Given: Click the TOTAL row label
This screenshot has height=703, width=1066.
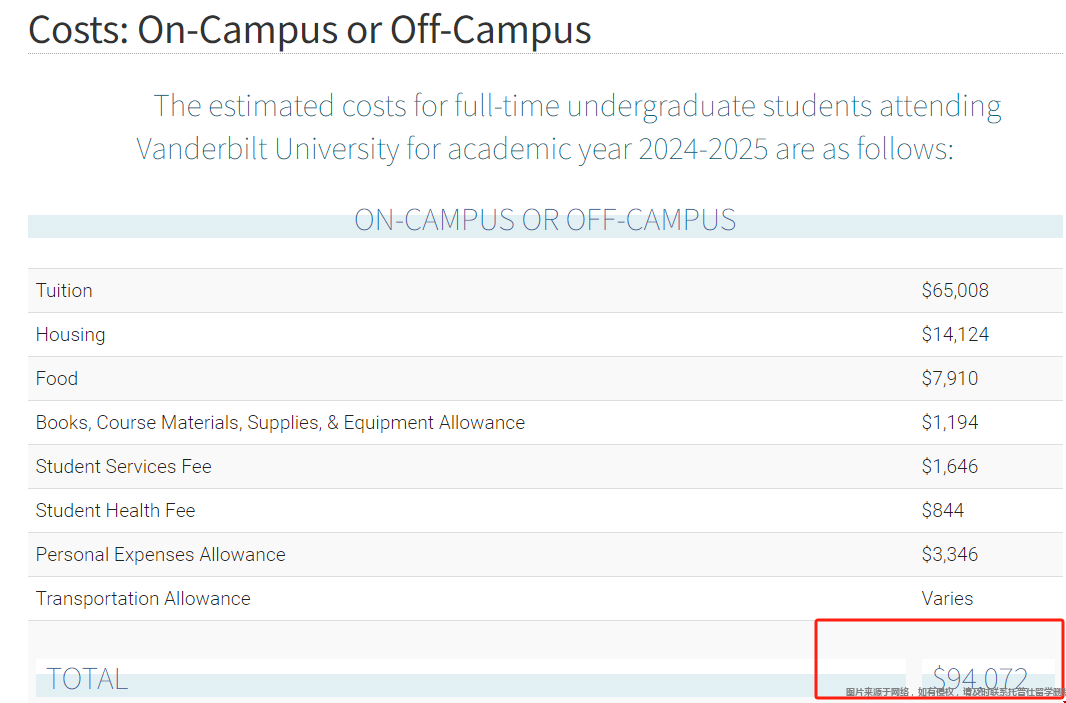Looking at the screenshot, I should click(87, 679).
